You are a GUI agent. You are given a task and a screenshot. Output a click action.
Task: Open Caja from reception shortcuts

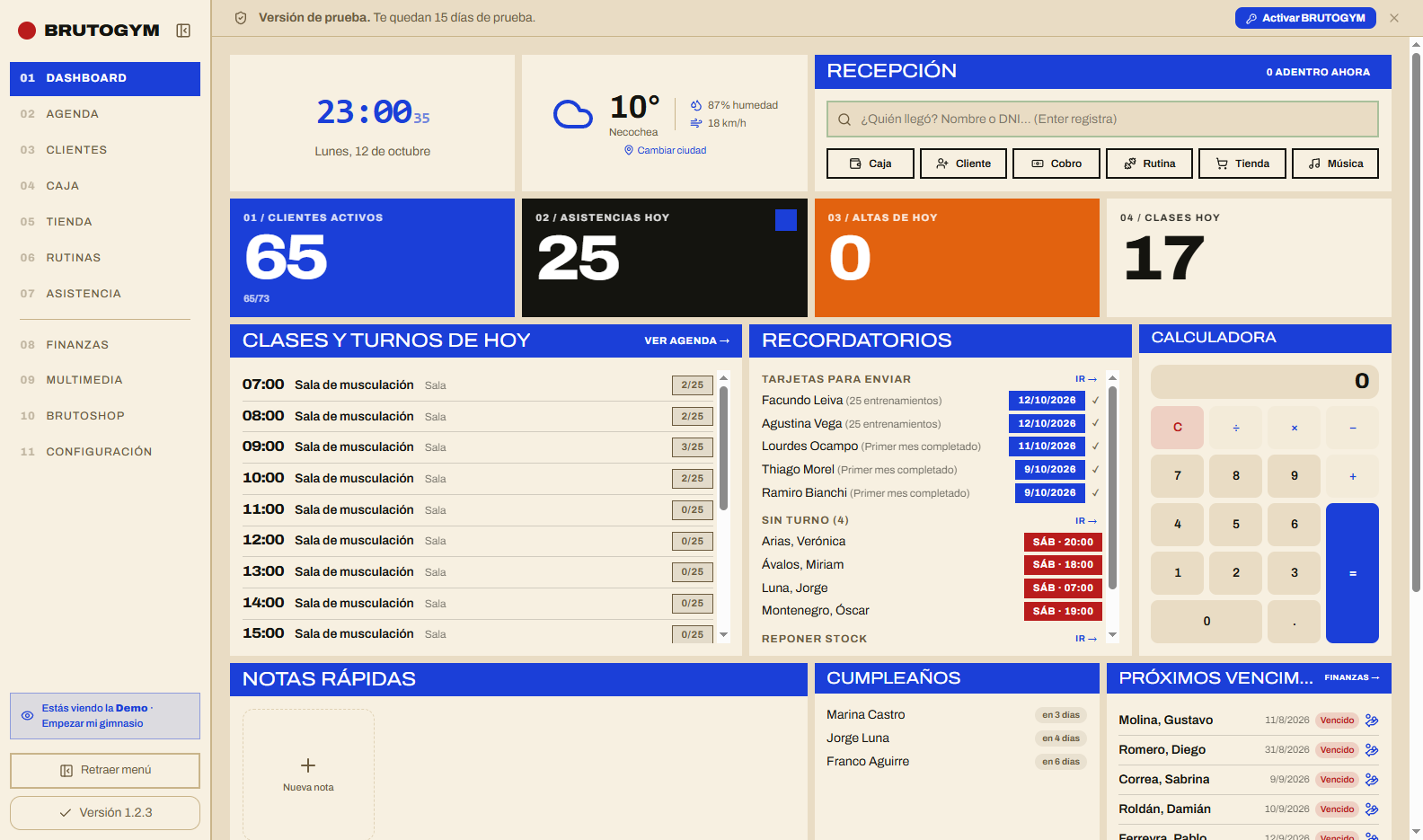[x=871, y=164]
